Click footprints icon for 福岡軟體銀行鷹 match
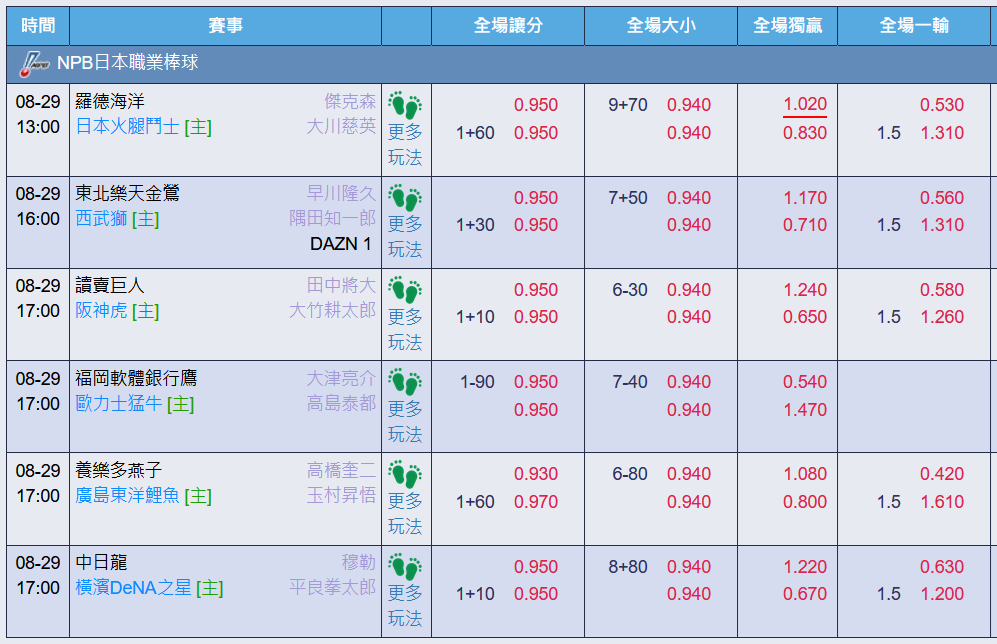 [405, 382]
